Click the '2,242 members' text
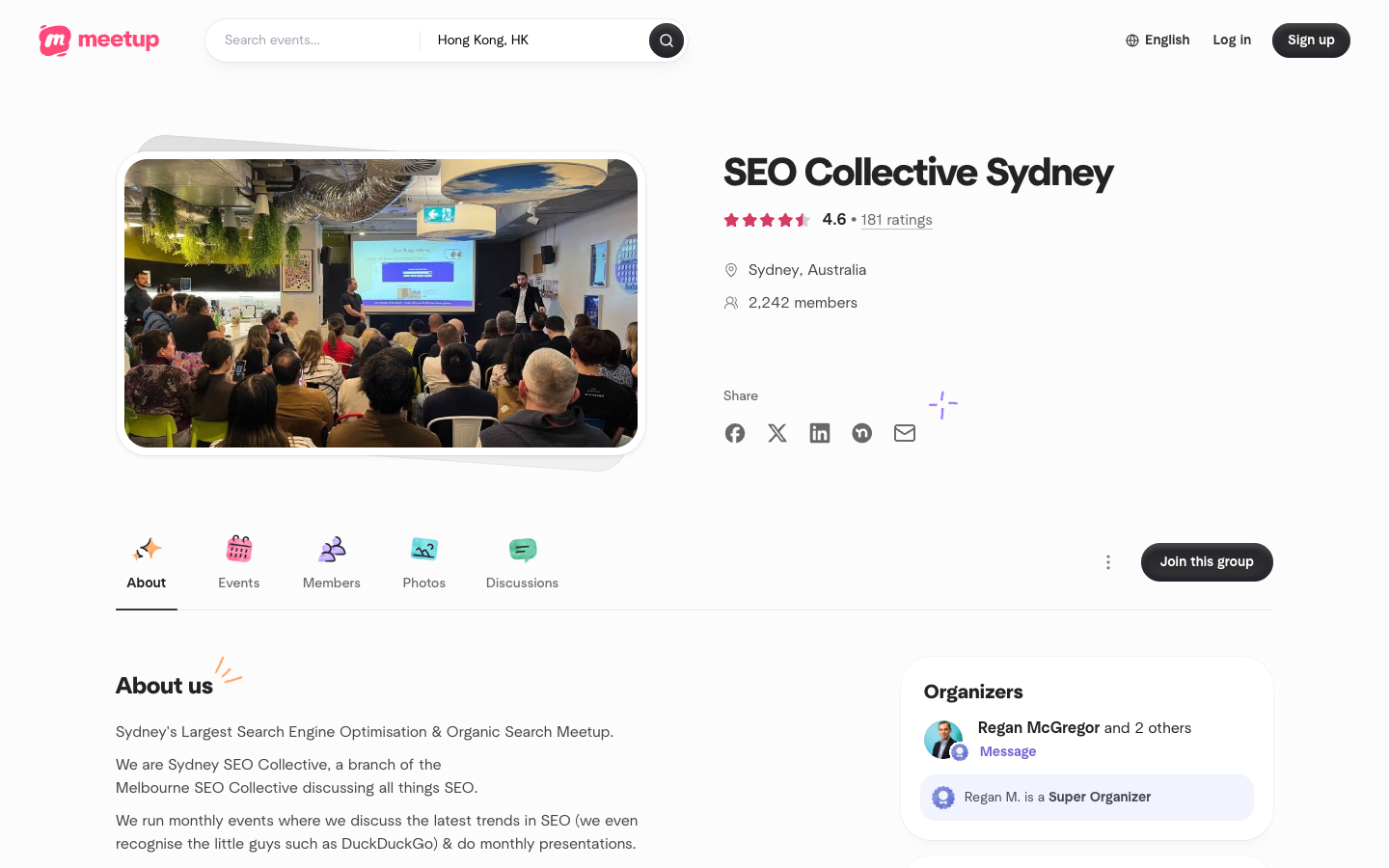Screen dimensions: 1389x868 [803, 303]
